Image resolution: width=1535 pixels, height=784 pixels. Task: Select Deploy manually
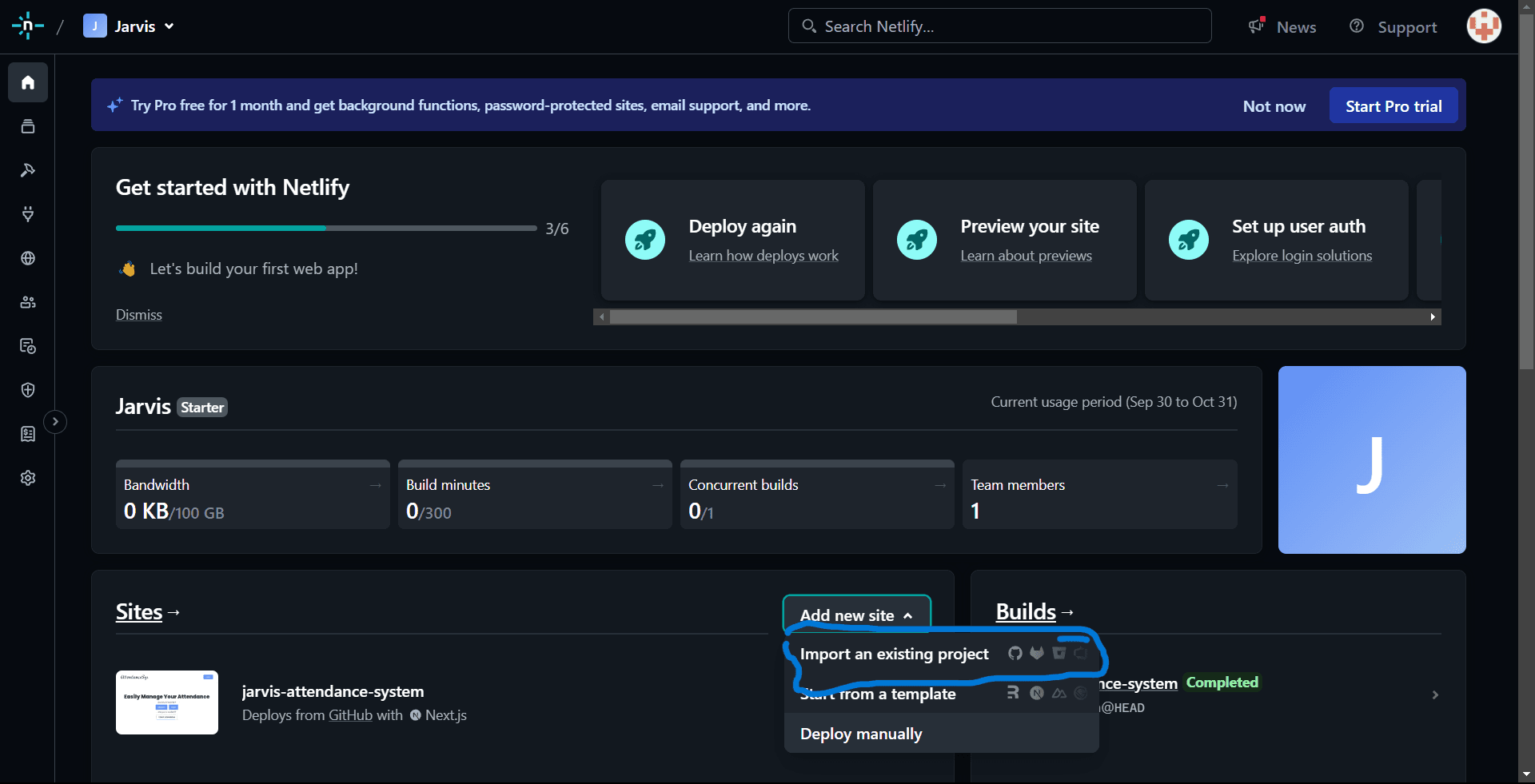(942, 734)
